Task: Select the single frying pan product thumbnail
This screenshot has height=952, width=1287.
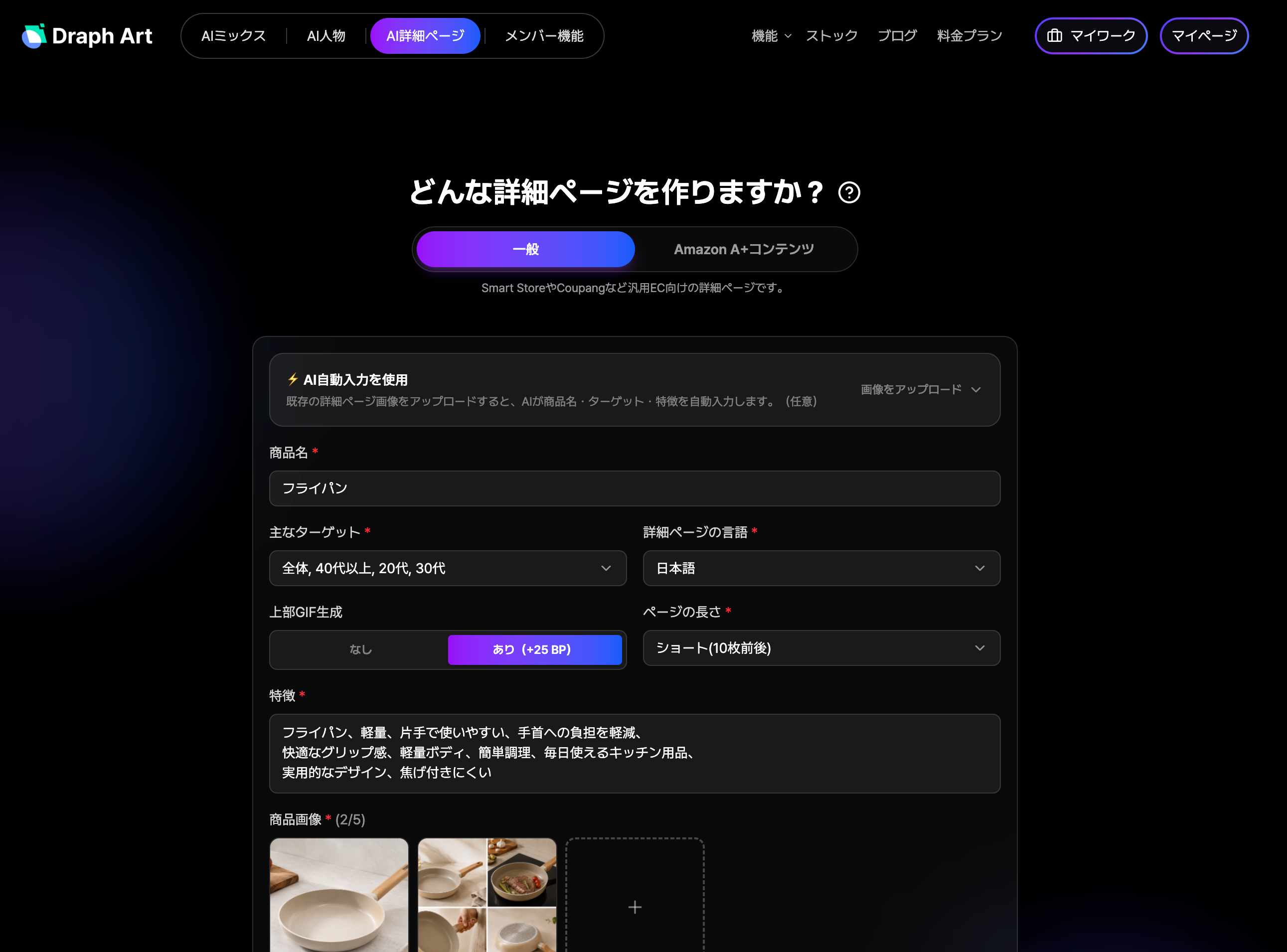Action: [339, 894]
